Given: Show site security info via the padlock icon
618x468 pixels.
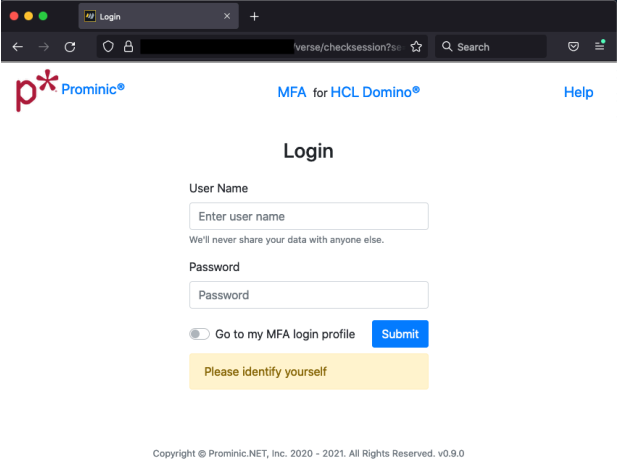Looking at the screenshot, I should pos(128,47).
